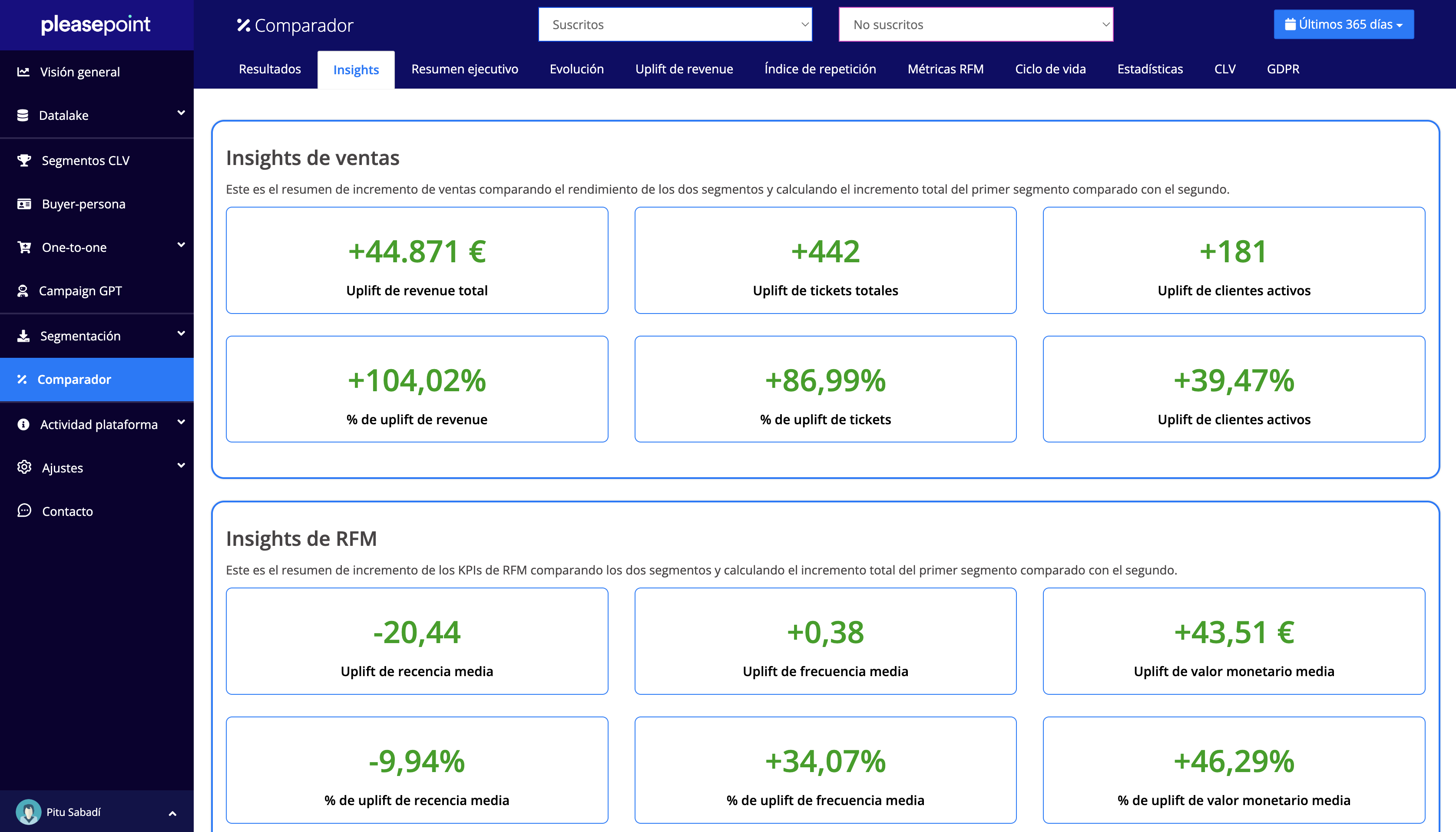Expand the Pitu Sabadí user menu chevron
This screenshot has width=1456, height=832.
172,813
